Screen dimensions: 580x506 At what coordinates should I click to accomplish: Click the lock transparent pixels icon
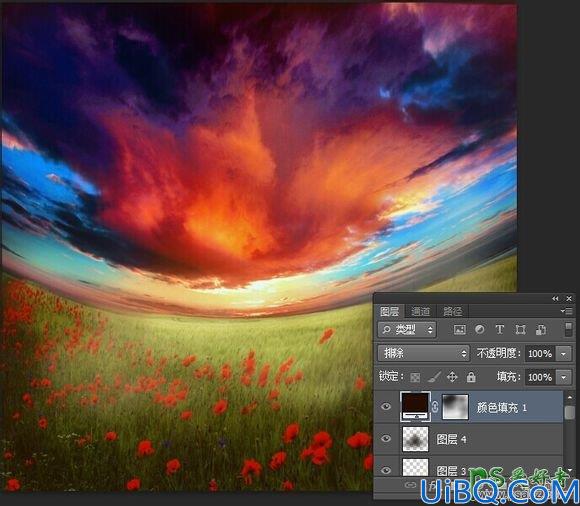pos(415,377)
